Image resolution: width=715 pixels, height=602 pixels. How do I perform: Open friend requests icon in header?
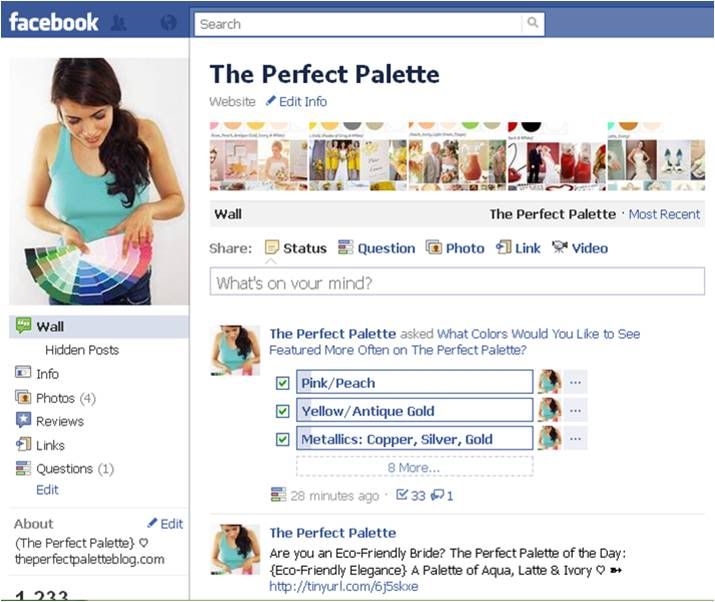119,23
